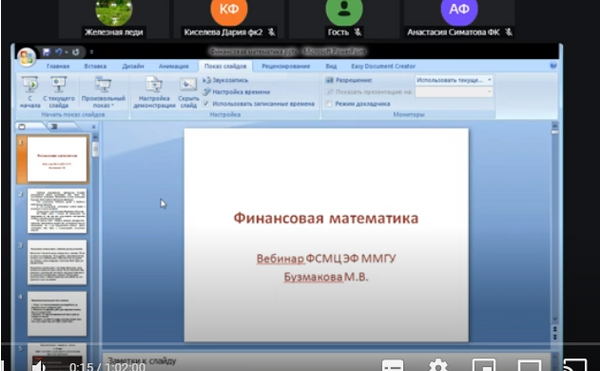Screen dimensions: 600x371
Task: Click the main slide vertical scrollbar thumb
Action: (x=554, y=132)
